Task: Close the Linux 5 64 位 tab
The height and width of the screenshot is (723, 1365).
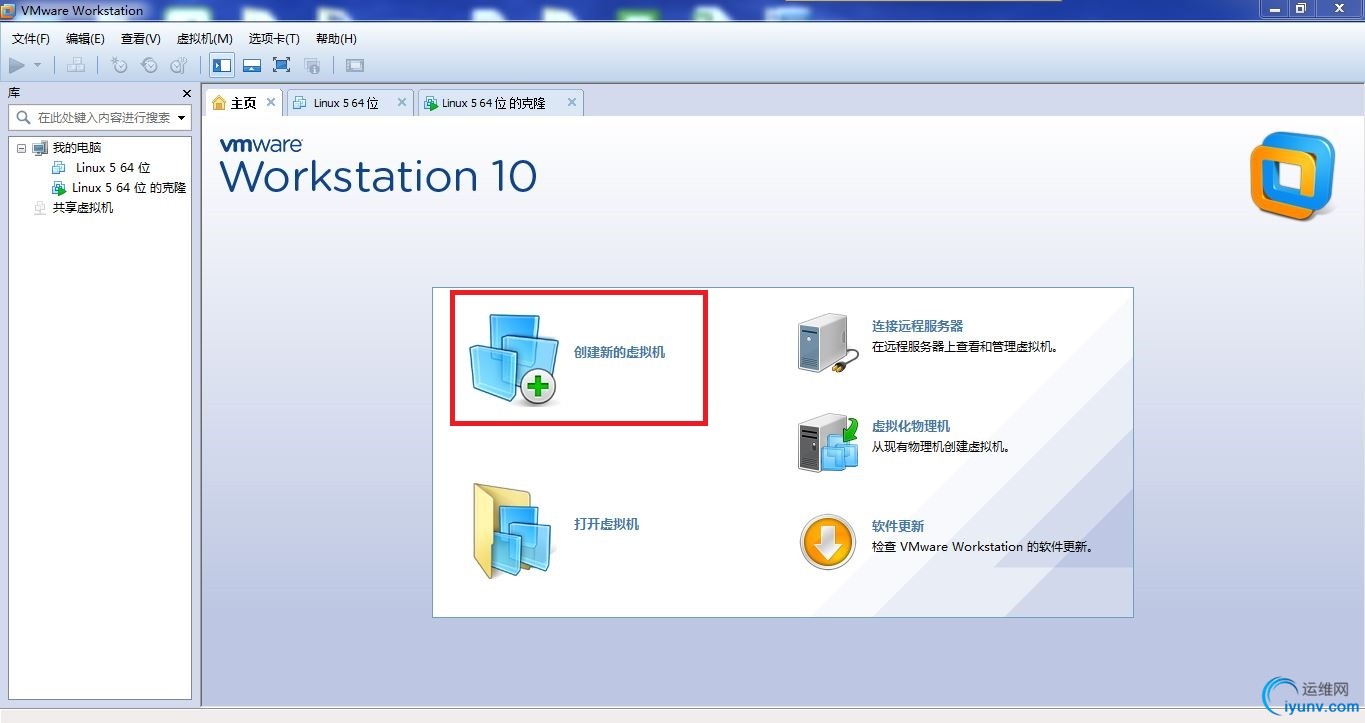Action: pyautogui.click(x=402, y=102)
